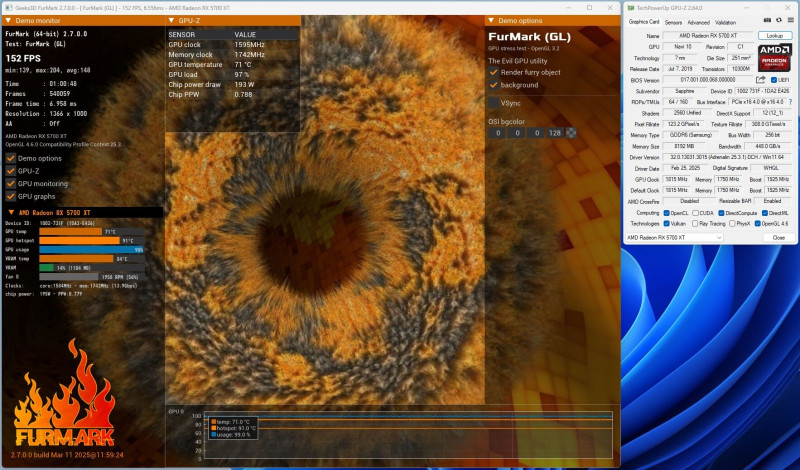Click the AMD Radeon Graphics logo
This screenshot has height=470, width=800.
[774, 58]
